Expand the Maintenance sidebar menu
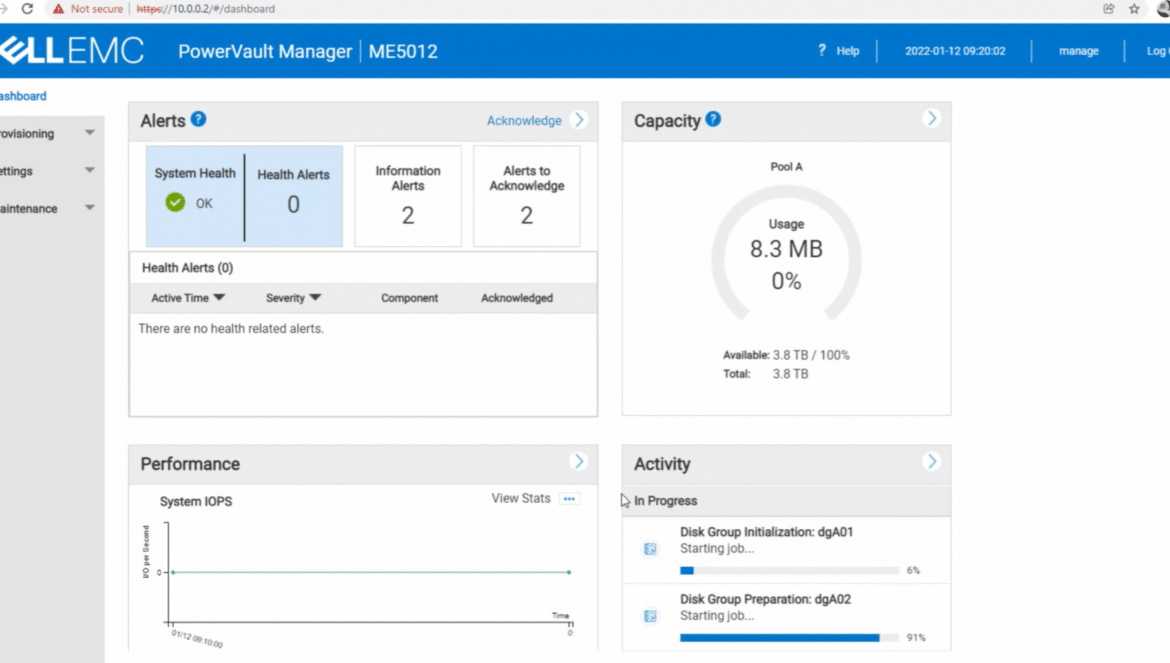 coord(90,207)
